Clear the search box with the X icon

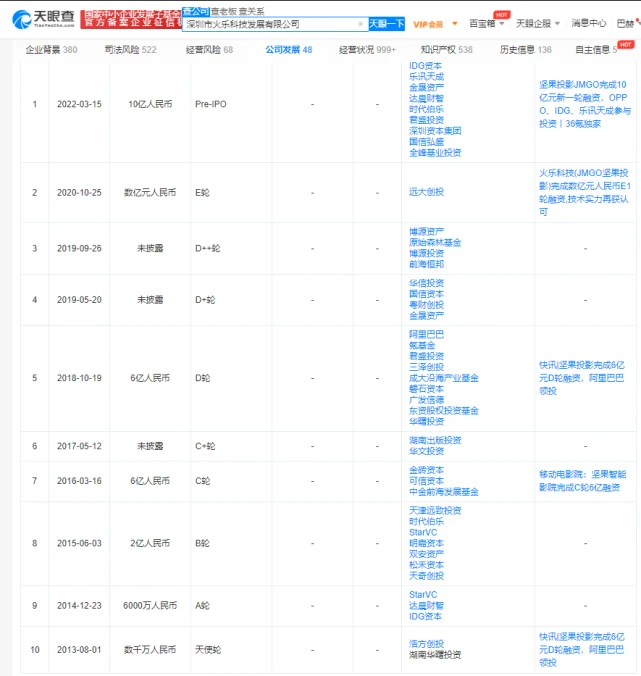coord(360,24)
